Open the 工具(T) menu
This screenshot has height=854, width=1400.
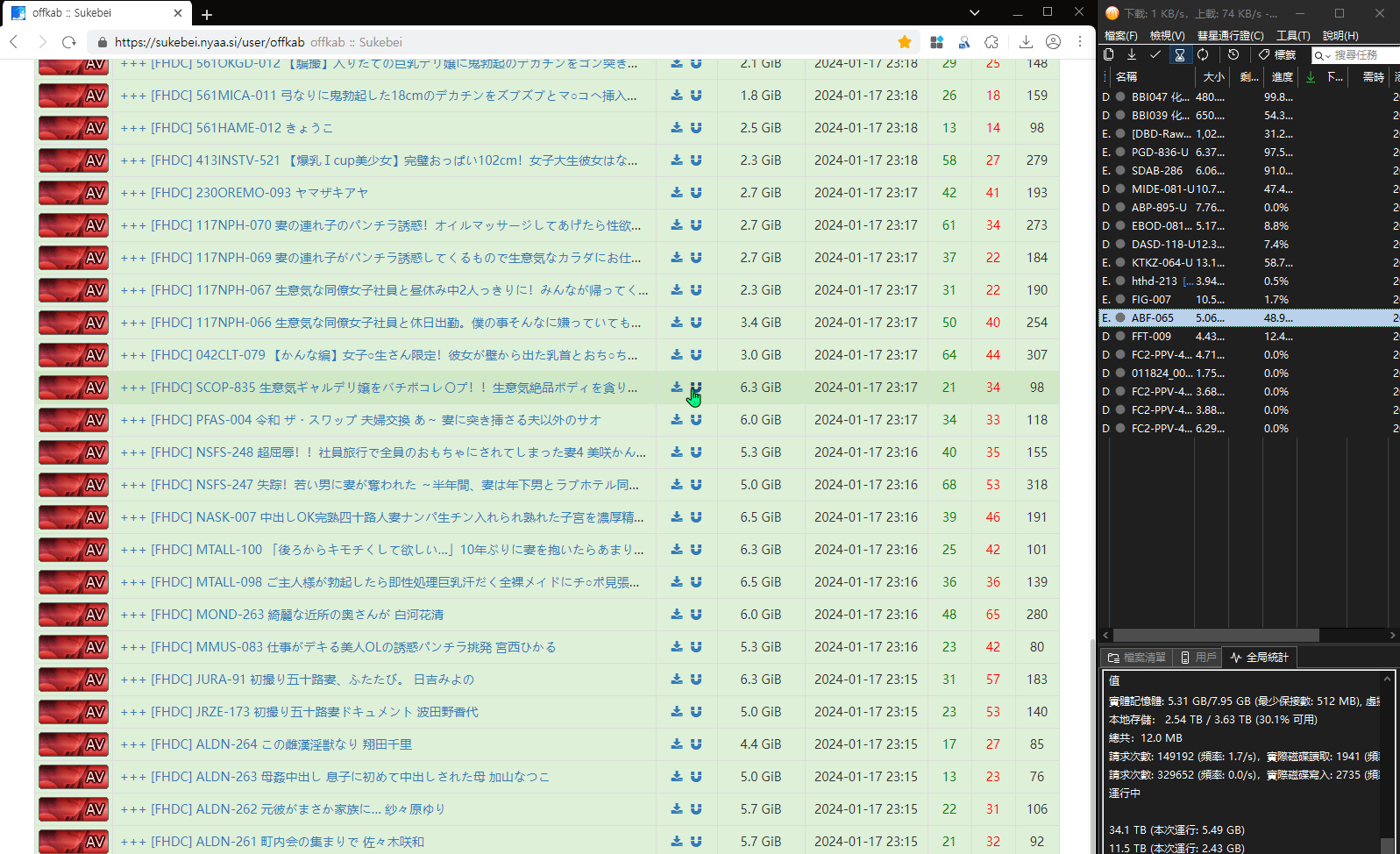pos(1292,35)
